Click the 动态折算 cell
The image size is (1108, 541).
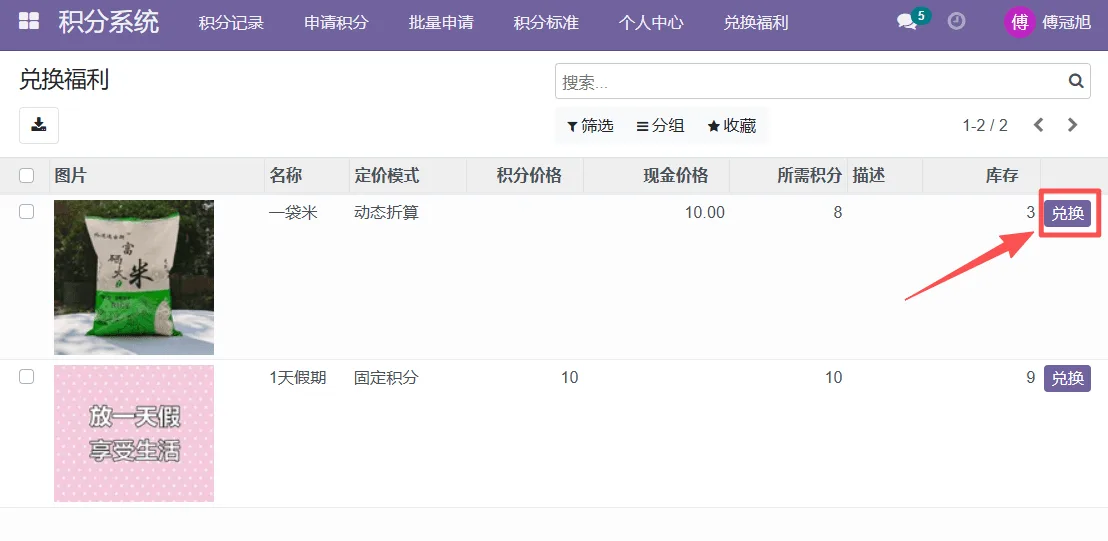point(387,213)
